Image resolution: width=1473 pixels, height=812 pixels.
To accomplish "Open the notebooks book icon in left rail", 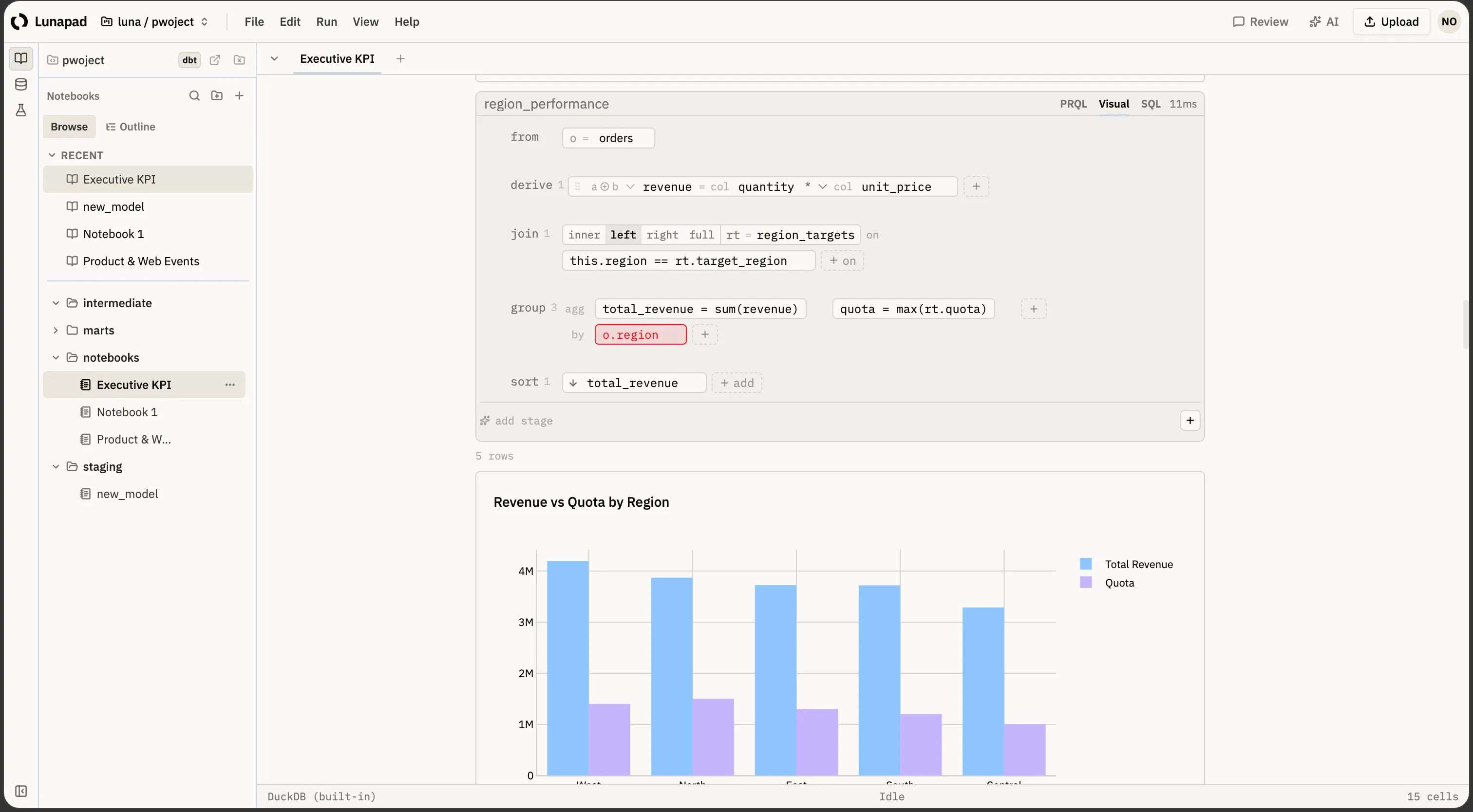I will [20, 58].
